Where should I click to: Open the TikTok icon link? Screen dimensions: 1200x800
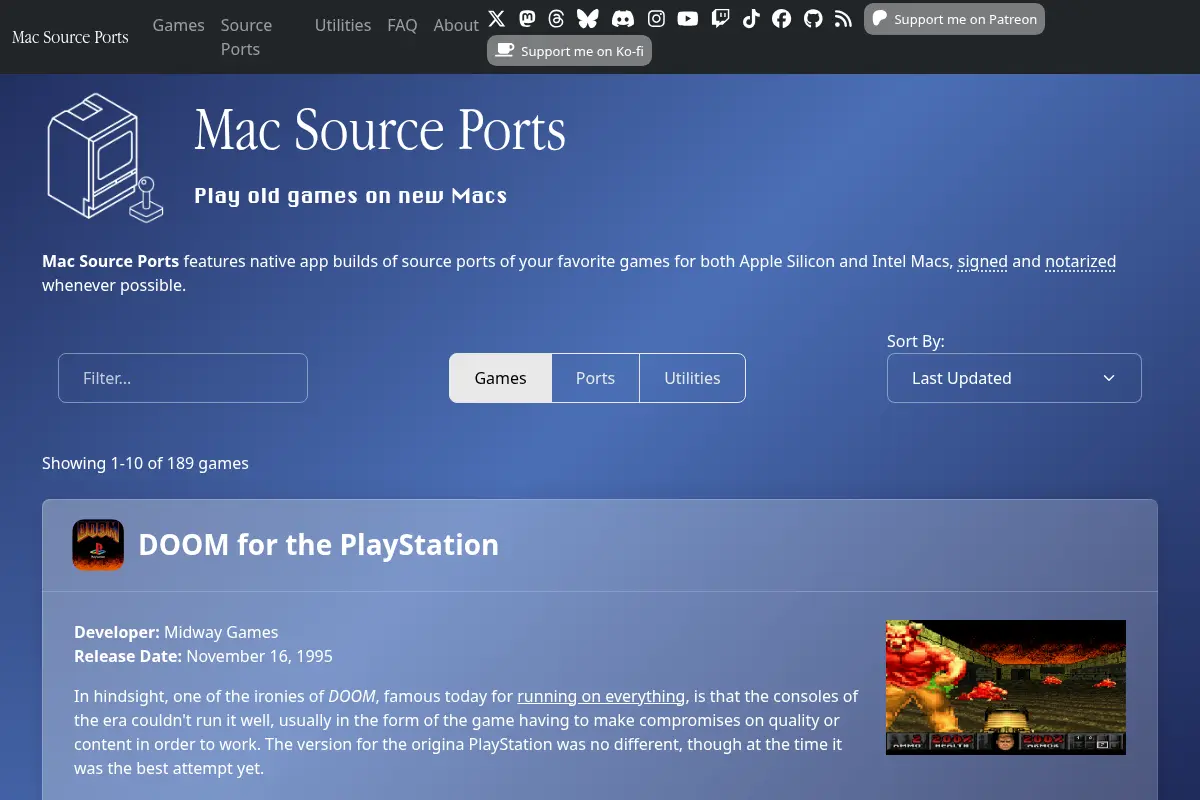[x=751, y=19]
